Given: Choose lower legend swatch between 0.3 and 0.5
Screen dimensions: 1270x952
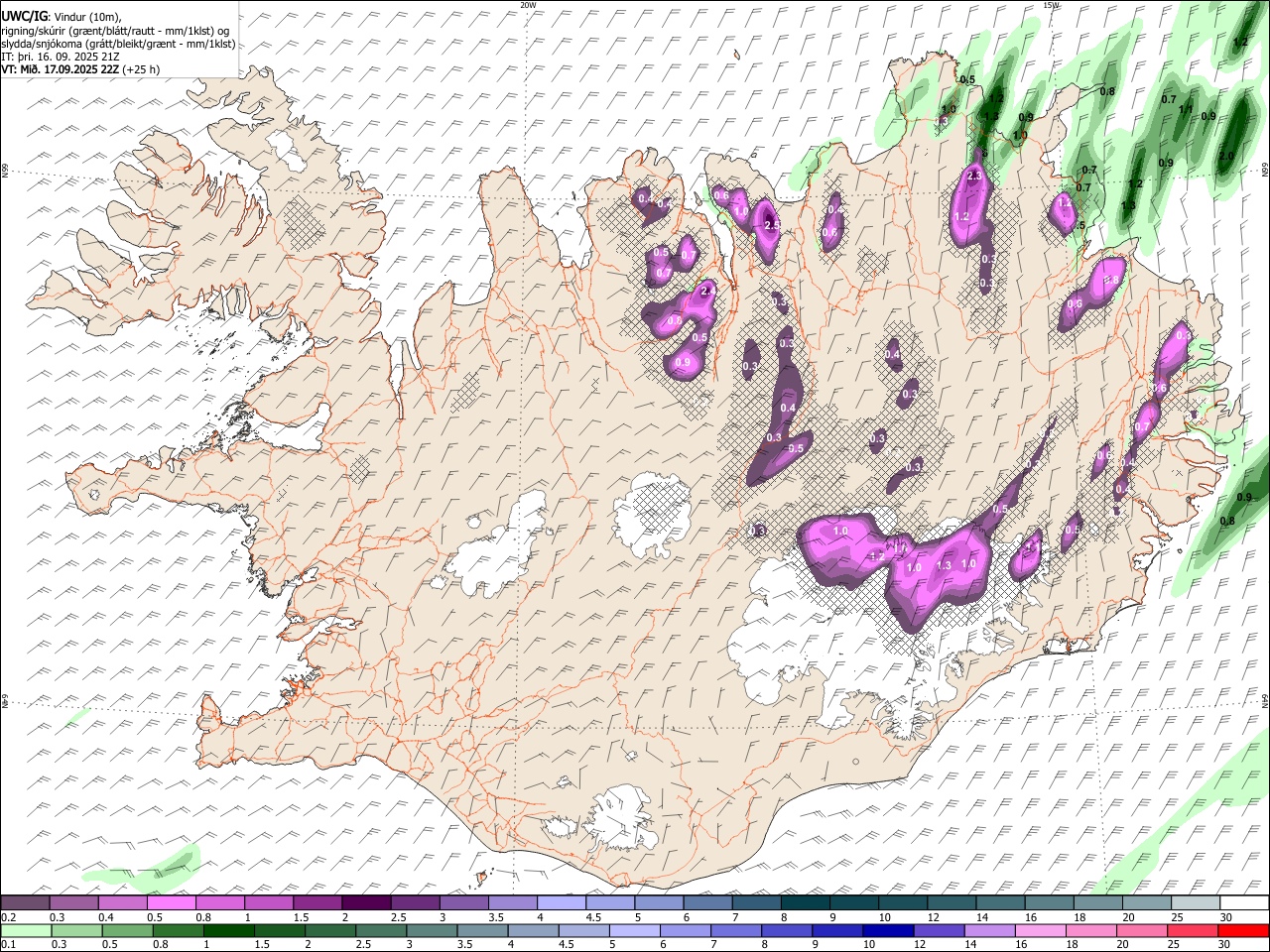Looking at the screenshot, I should click(76, 931).
